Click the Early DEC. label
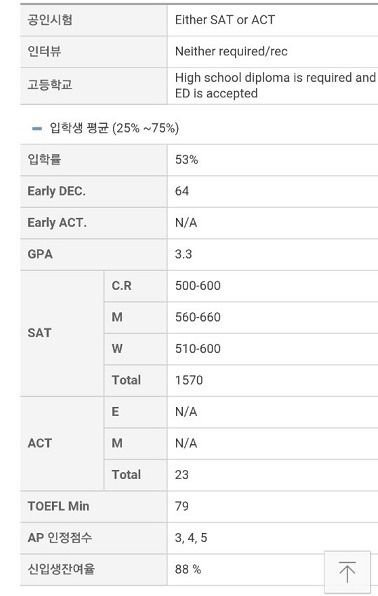378x596 pixels. [x=56, y=191]
